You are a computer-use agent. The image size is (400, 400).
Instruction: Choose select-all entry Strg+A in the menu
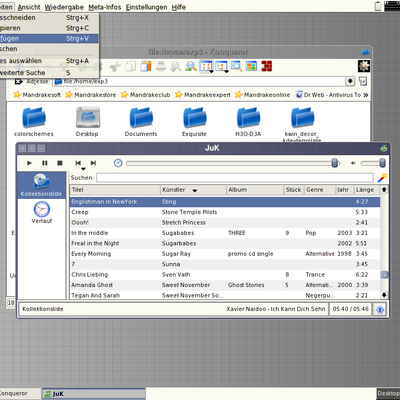tap(49, 61)
